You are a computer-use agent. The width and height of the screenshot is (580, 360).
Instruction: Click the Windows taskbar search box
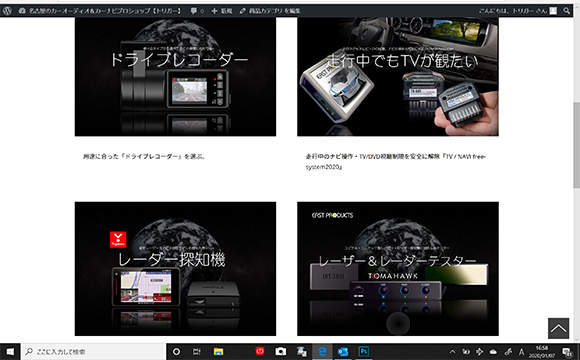[x=93, y=351]
